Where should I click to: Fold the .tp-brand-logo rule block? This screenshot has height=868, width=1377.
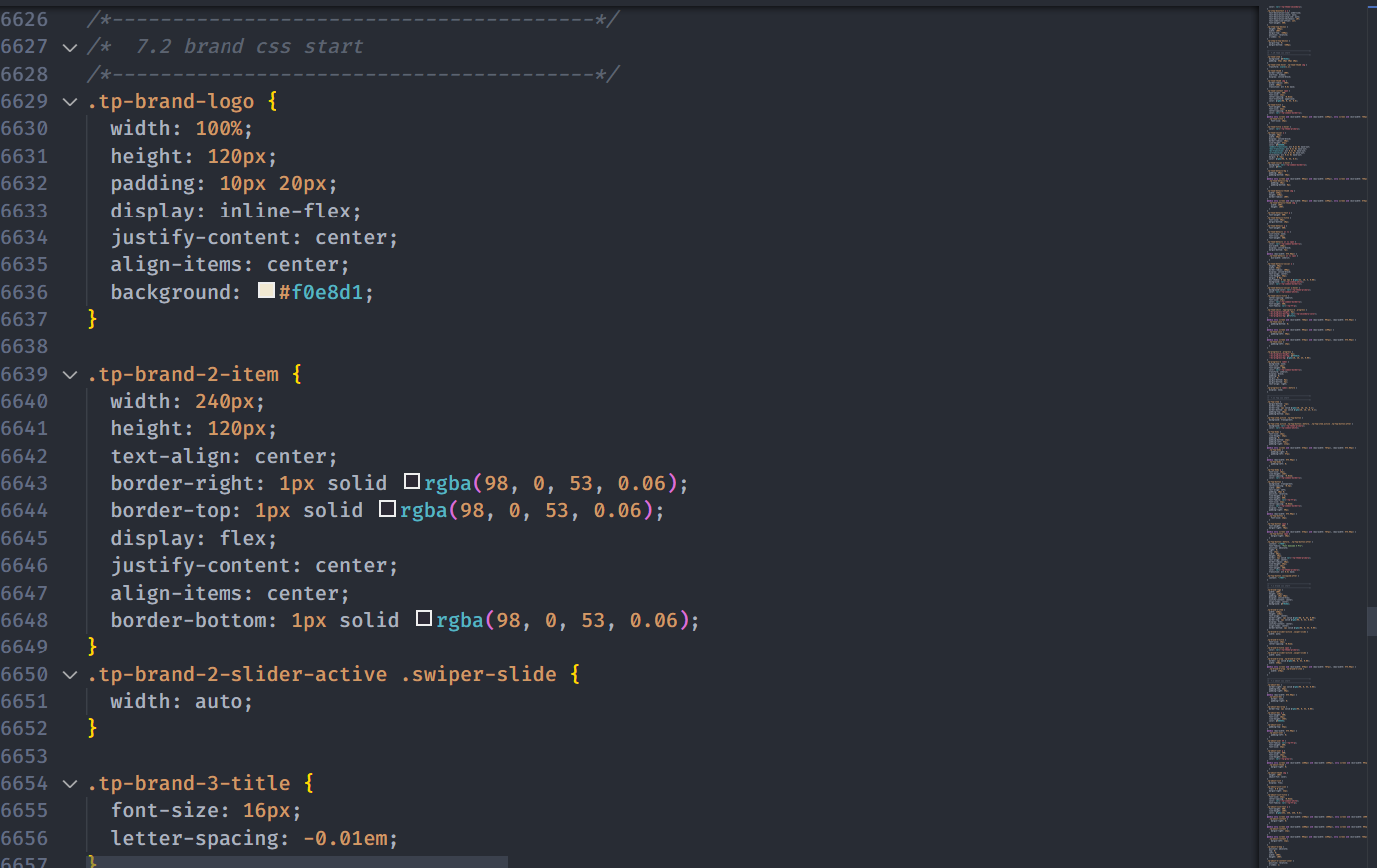coord(70,102)
